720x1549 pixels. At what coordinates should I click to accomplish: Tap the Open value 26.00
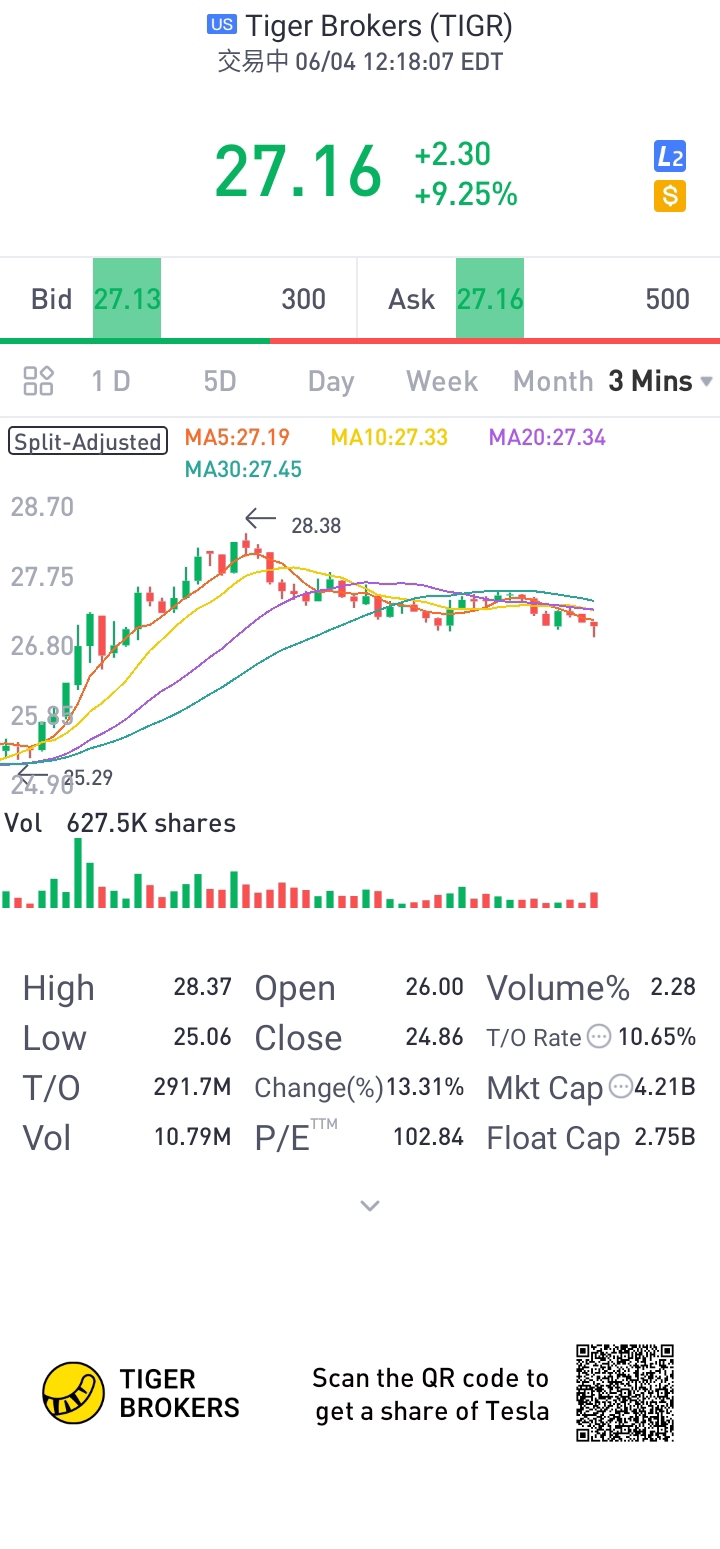coord(435,987)
